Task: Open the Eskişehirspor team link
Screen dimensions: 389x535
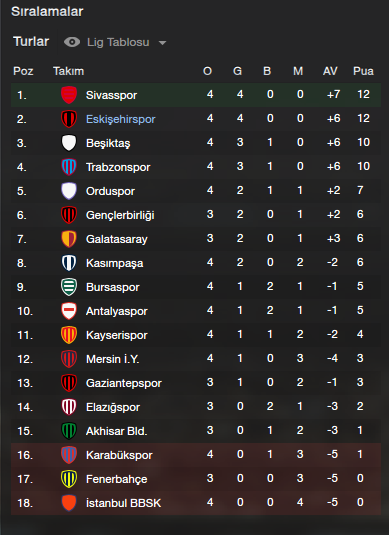Action: point(120,119)
